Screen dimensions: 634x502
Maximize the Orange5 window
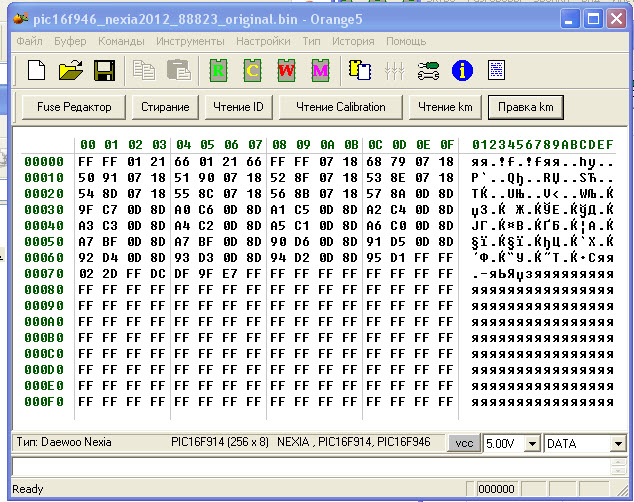pyautogui.click(x=593, y=19)
